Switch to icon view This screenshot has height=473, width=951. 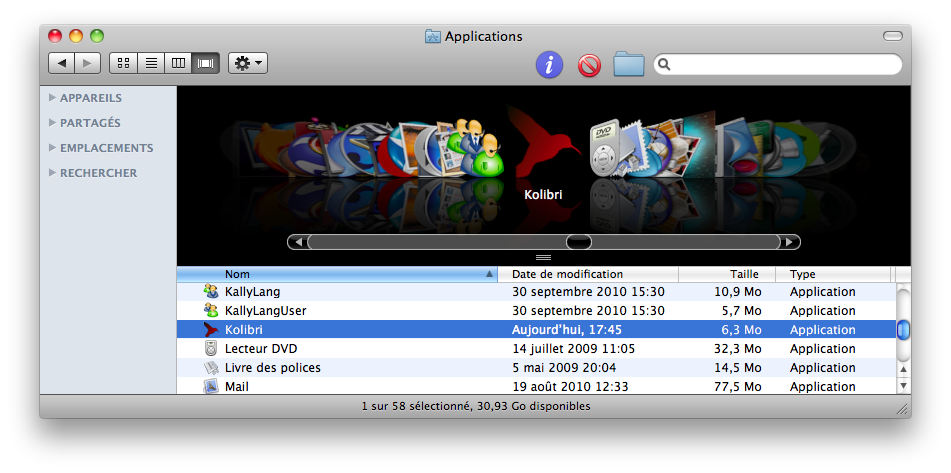click(x=123, y=63)
